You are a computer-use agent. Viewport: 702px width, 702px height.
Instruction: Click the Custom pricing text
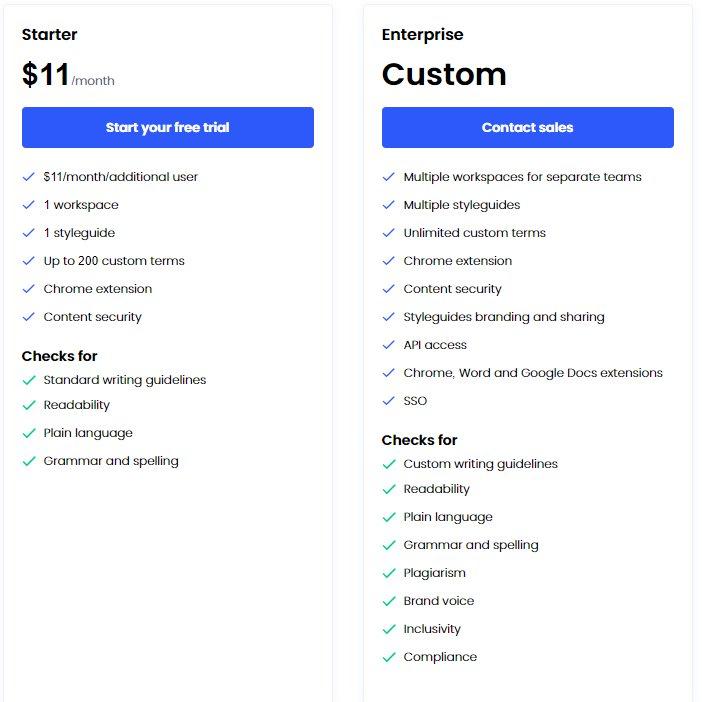(x=444, y=74)
